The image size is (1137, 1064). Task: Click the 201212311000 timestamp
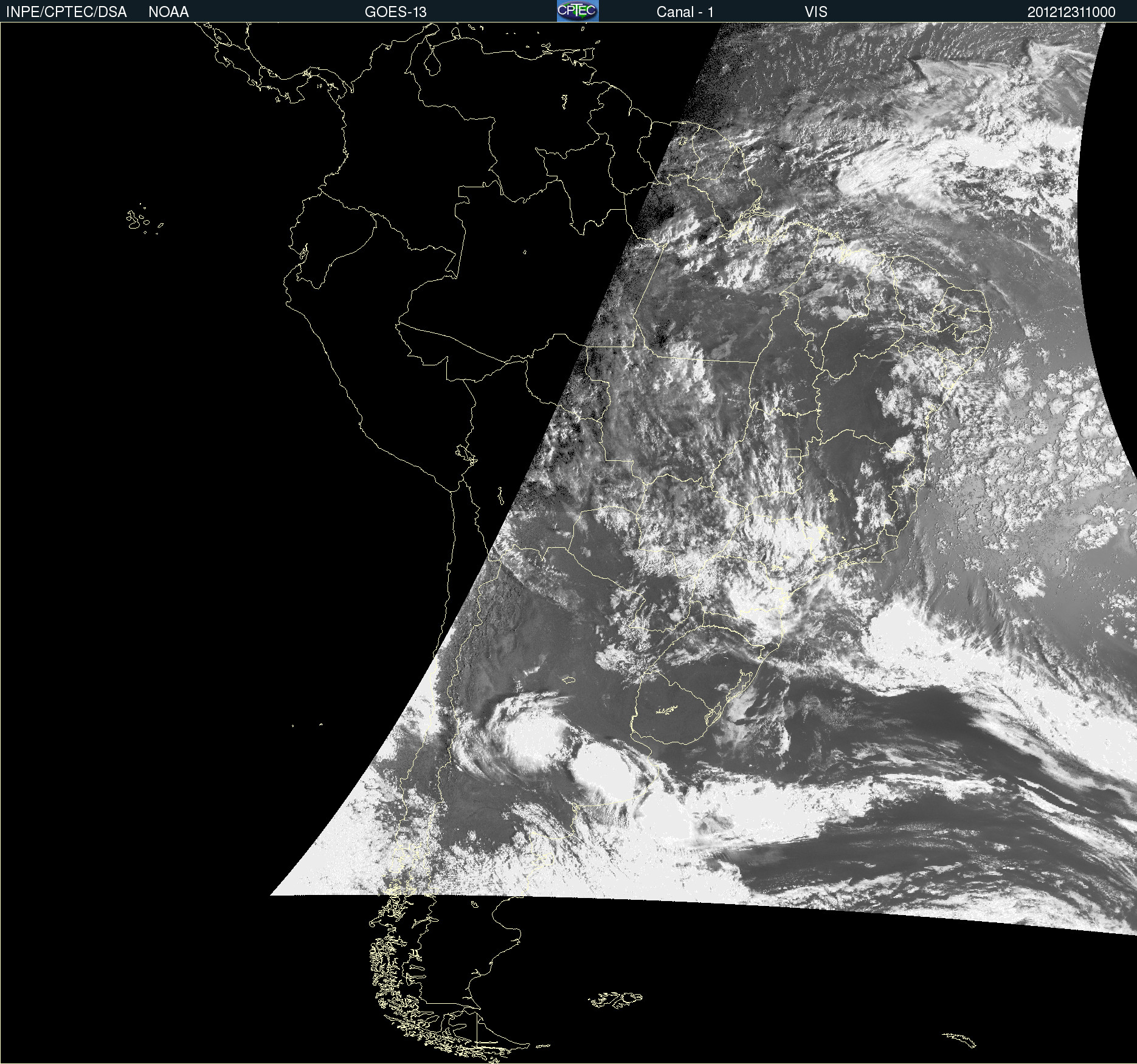coord(1071,12)
